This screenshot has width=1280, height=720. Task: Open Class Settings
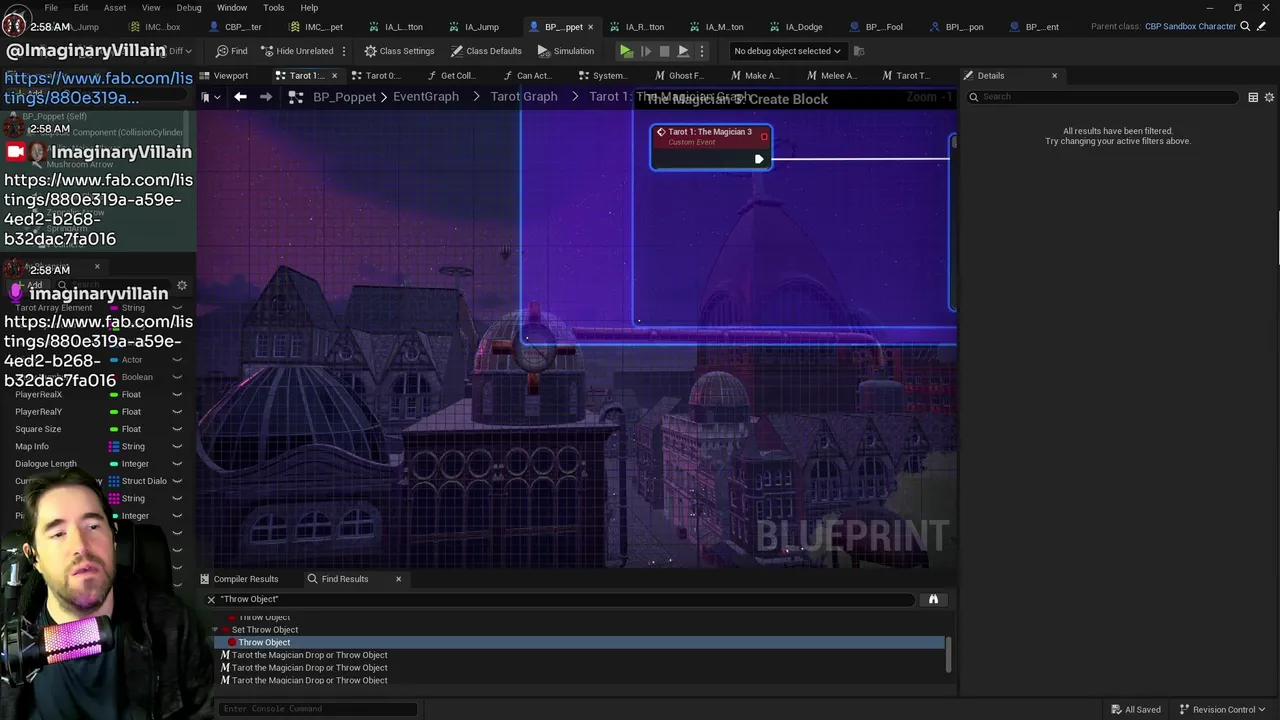399,51
